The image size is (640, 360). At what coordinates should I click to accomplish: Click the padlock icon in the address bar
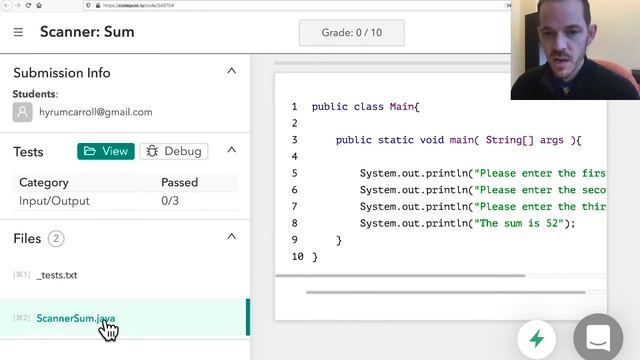98,5
